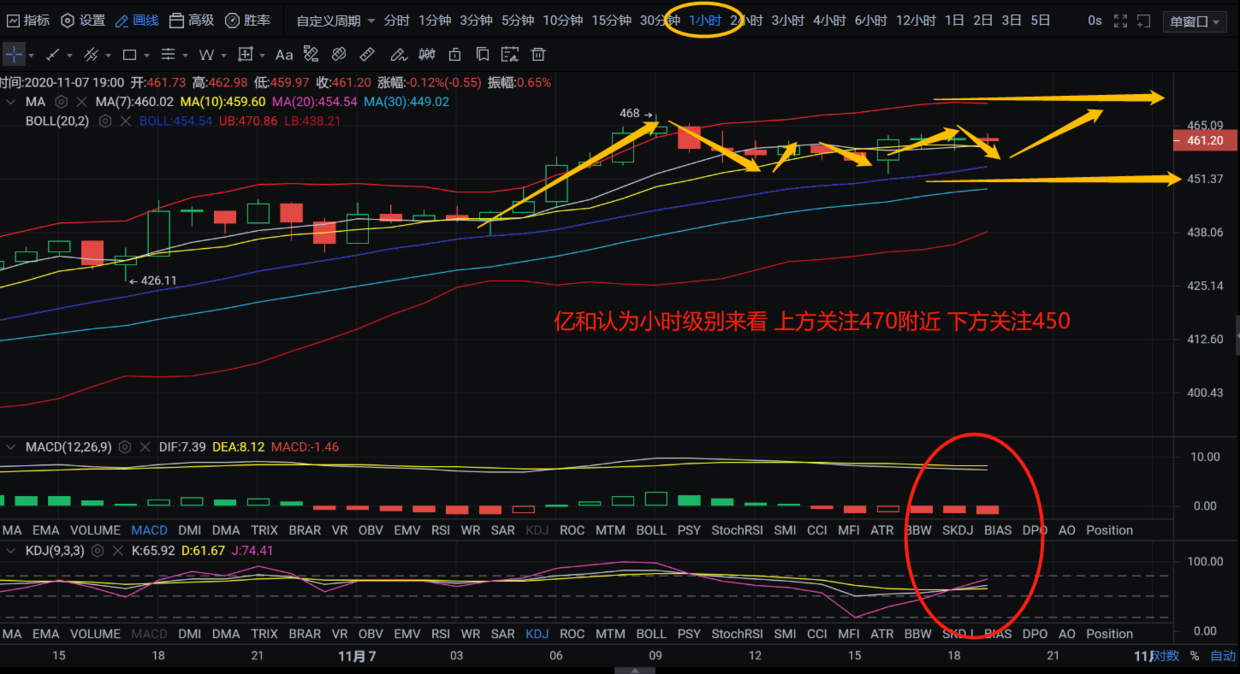Screen dimensions: 1240x674
Task: Click the 461.20 current price label
Action: click(1204, 141)
